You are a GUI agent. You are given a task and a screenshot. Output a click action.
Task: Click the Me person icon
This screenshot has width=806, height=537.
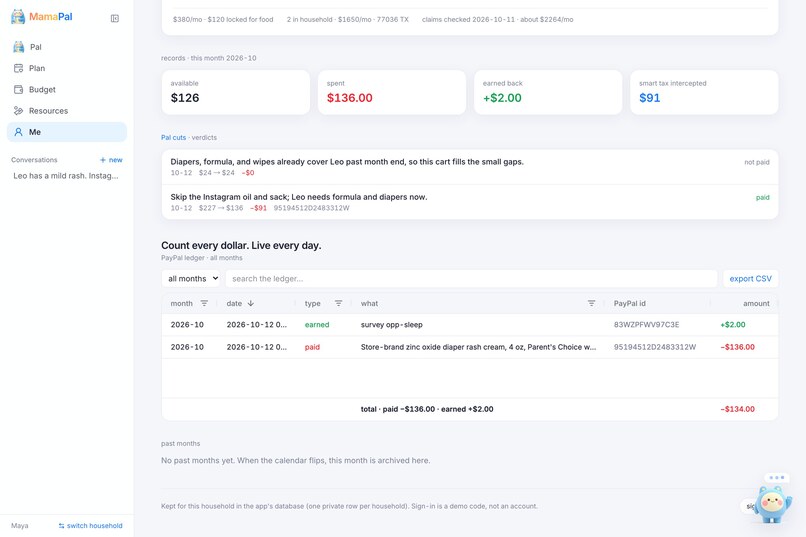(x=19, y=132)
